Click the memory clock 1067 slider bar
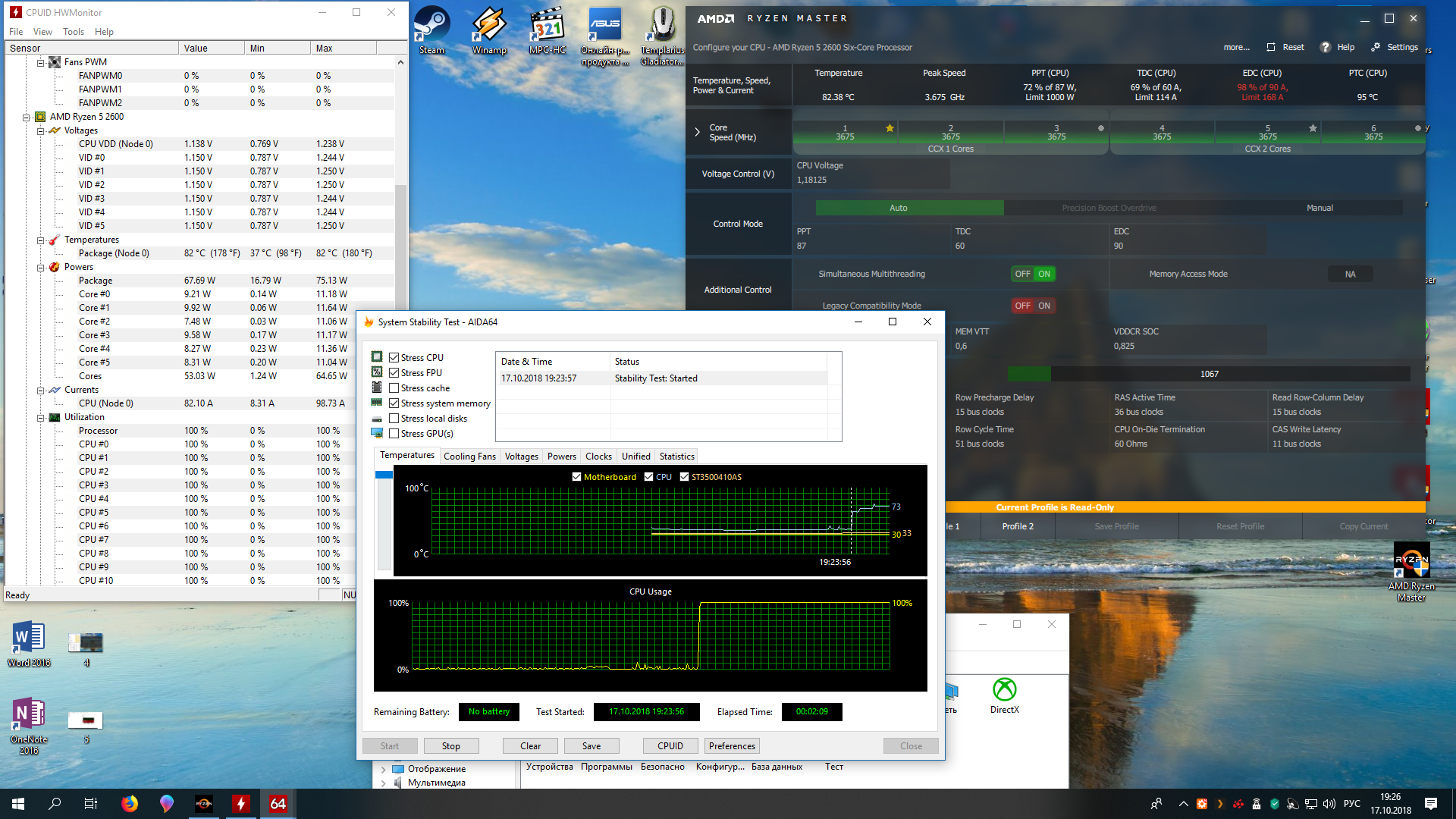 pyautogui.click(x=1209, y=374)
